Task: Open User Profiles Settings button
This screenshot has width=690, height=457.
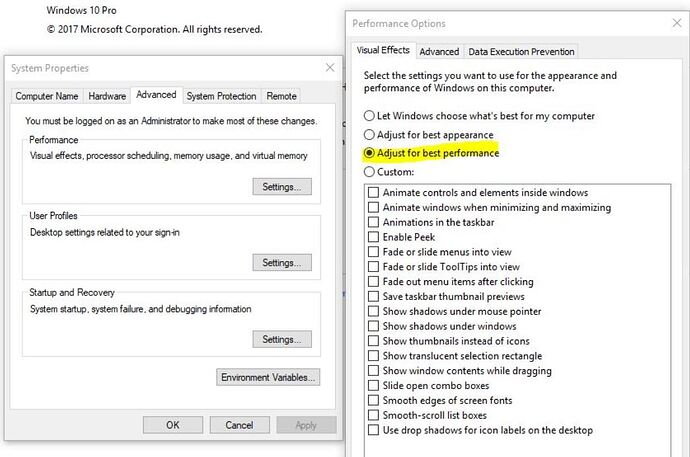Action: (x=281, y=263)
